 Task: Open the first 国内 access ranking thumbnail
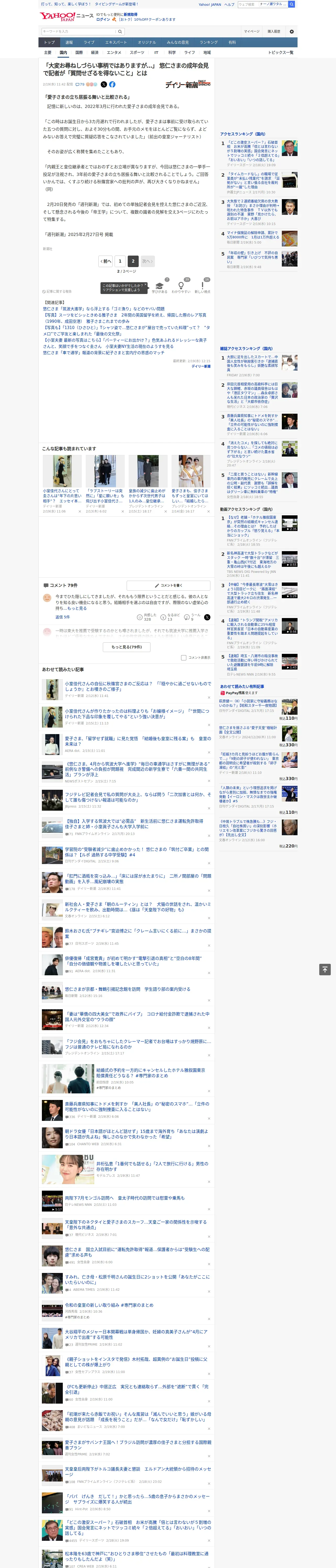coord(290,148)
